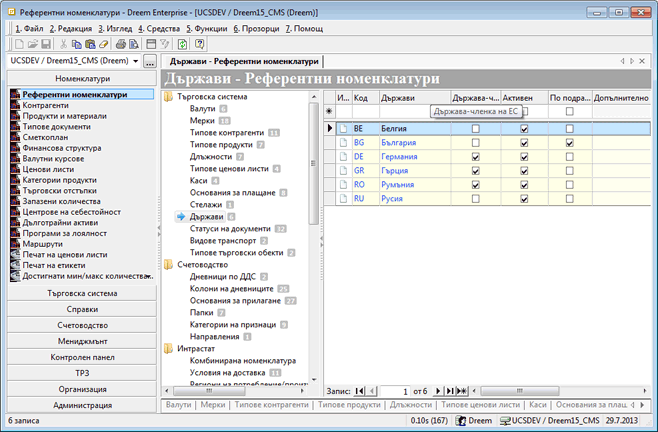Toggle EU member checkbox for Русия
658x432 pixels.
475,199
